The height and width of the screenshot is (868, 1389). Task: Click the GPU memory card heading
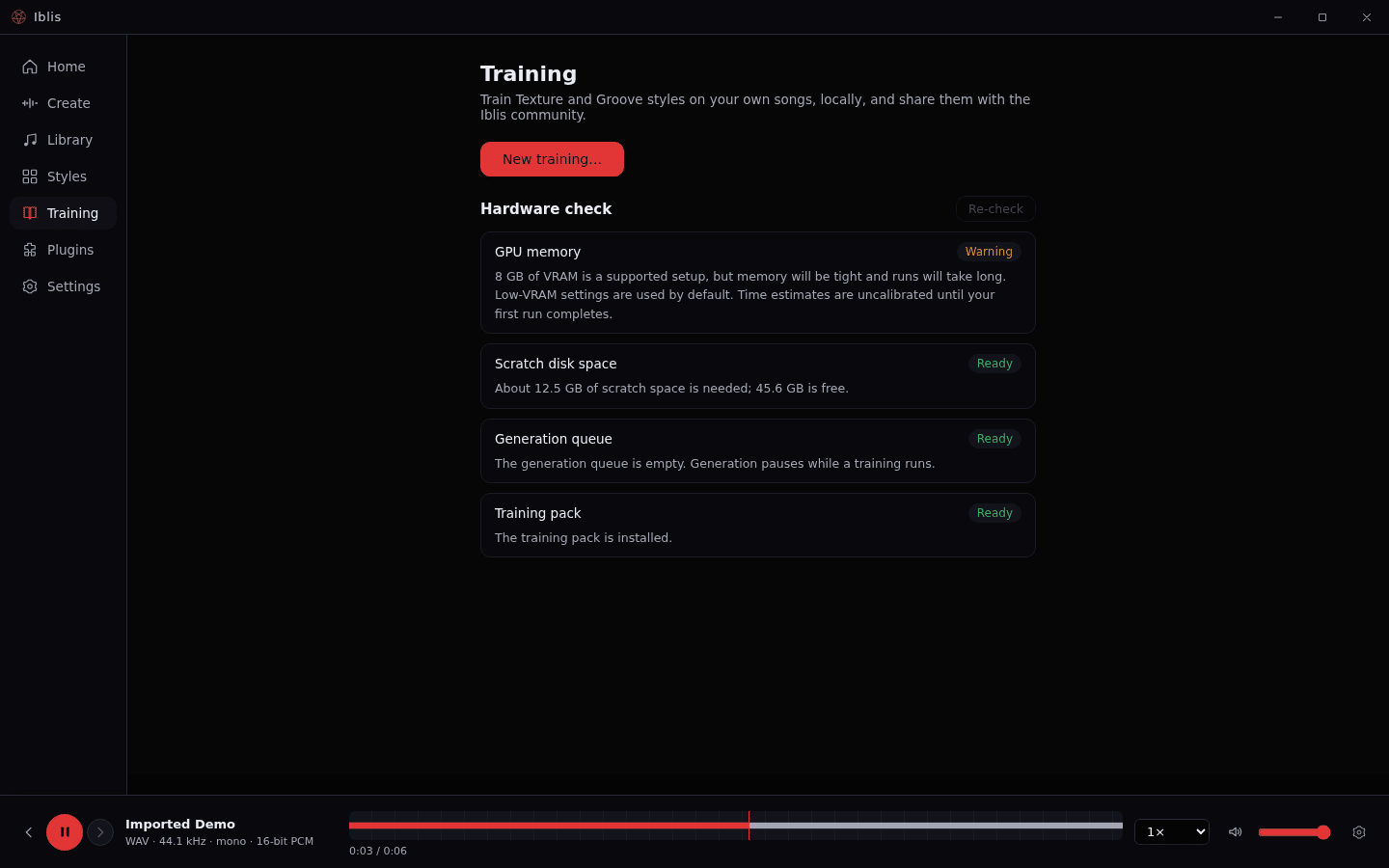(x=537, y=252)
